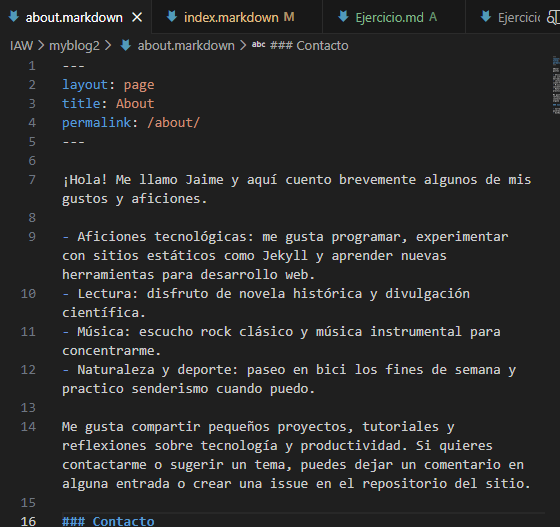Viewport: 560px width, 527px height.
Task: Open the IAW breadcrumb folder
Action: point(21,46)
